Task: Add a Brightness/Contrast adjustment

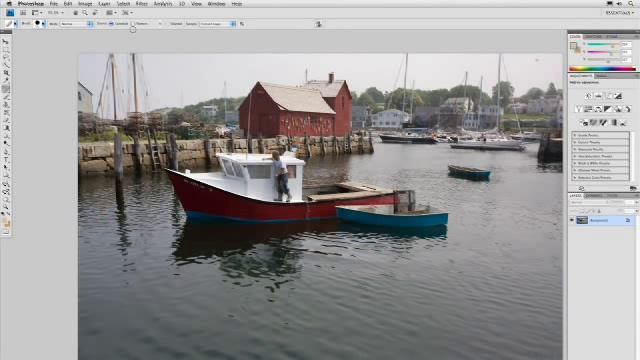Action: pos(588,96)
